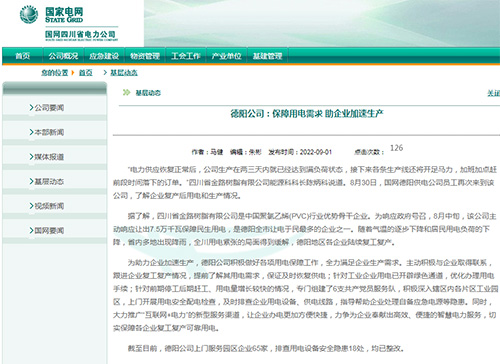Follow the 基层动态 breadcrumb link
The height and width of the screenshot is (364, 500).
tap(124, 73)
